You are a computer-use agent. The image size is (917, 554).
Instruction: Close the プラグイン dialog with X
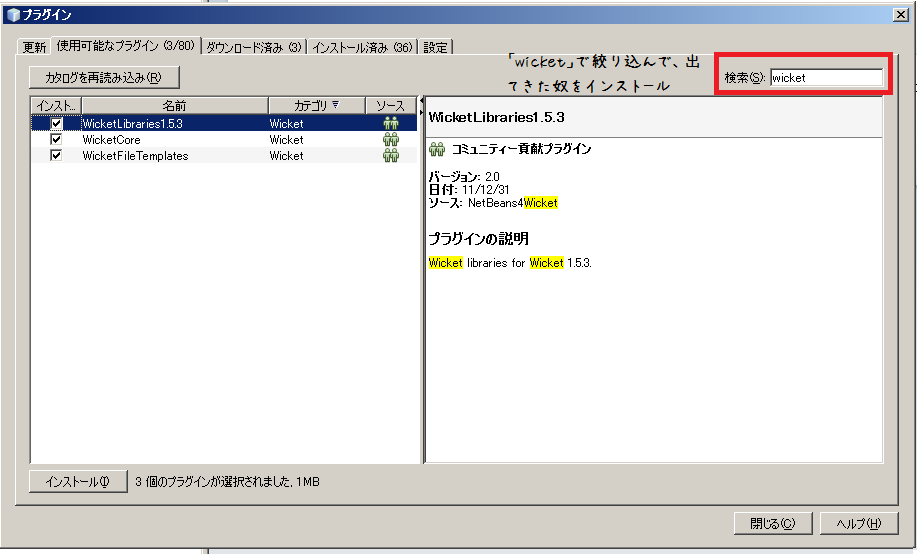(901, 15)
